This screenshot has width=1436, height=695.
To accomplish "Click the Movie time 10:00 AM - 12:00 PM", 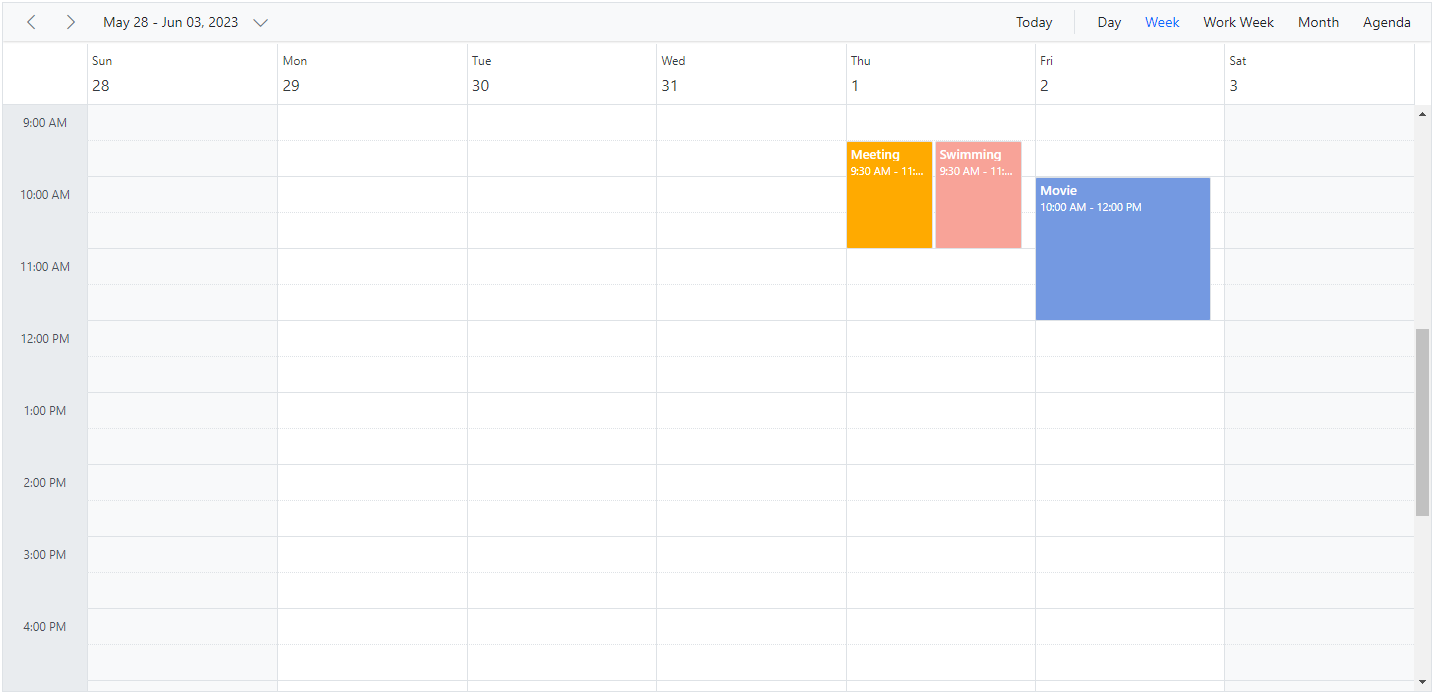I will click(x=1091, y=208).
